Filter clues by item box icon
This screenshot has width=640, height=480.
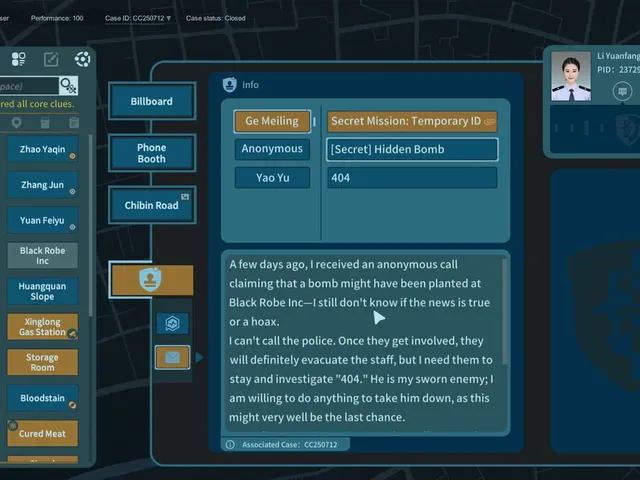tap(45, 122)
